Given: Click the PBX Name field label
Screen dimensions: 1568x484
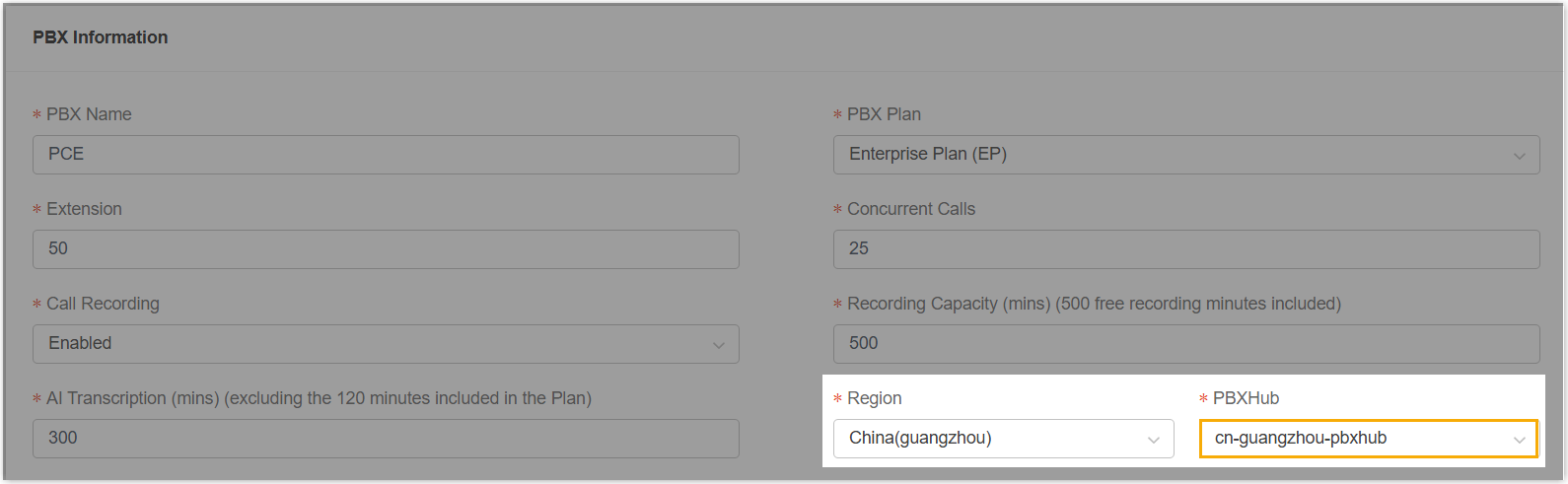Looking at the screenshot, I should (x=89, y=114).
